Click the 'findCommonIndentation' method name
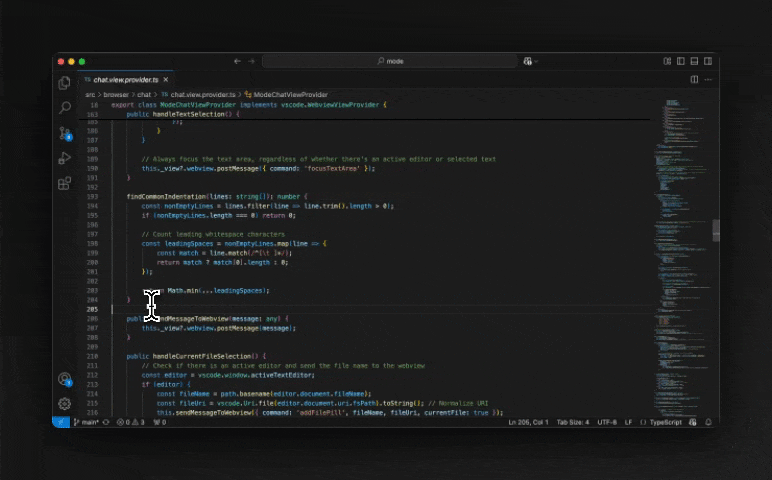772x480 pixels. pyautogui.click(x=166, y=196)
